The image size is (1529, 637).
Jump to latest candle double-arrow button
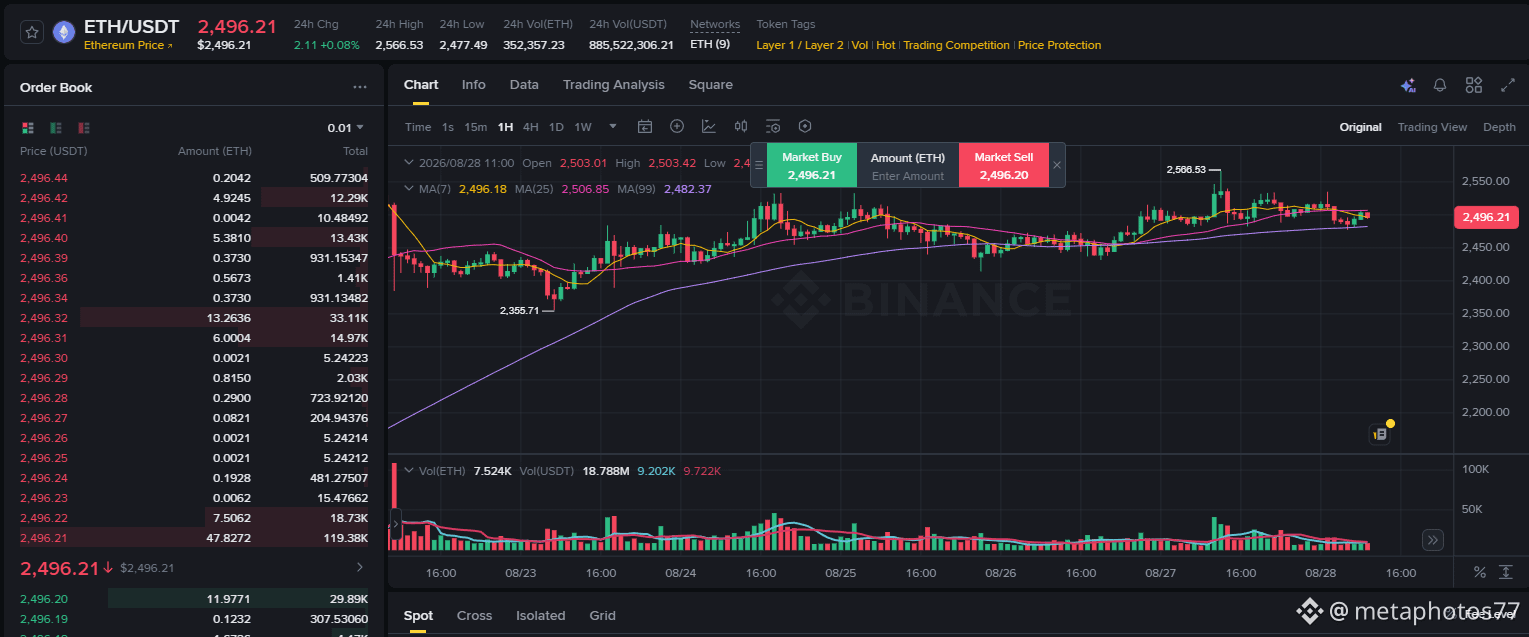(x=1433, y=540)
